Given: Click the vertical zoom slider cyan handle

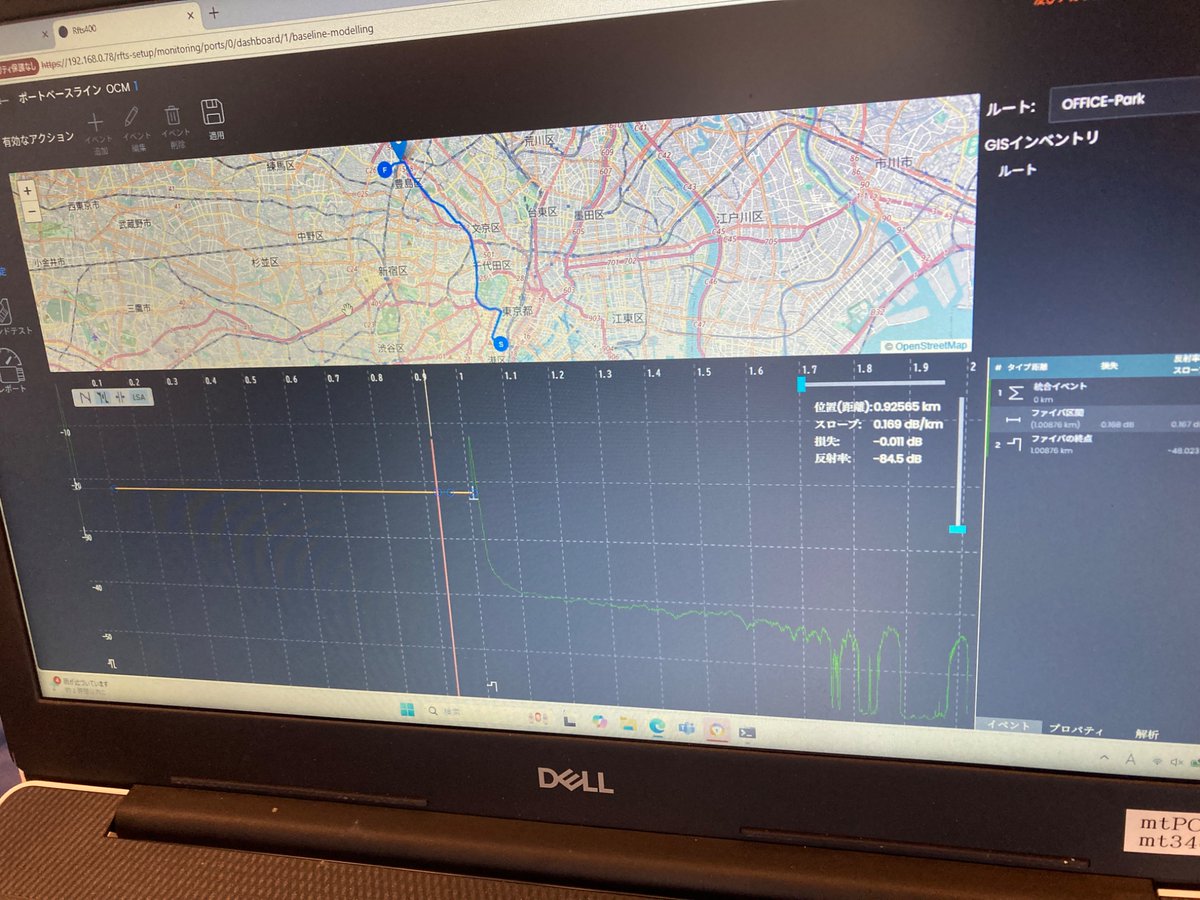Looking at the screenshot, I should click(958, 529).
